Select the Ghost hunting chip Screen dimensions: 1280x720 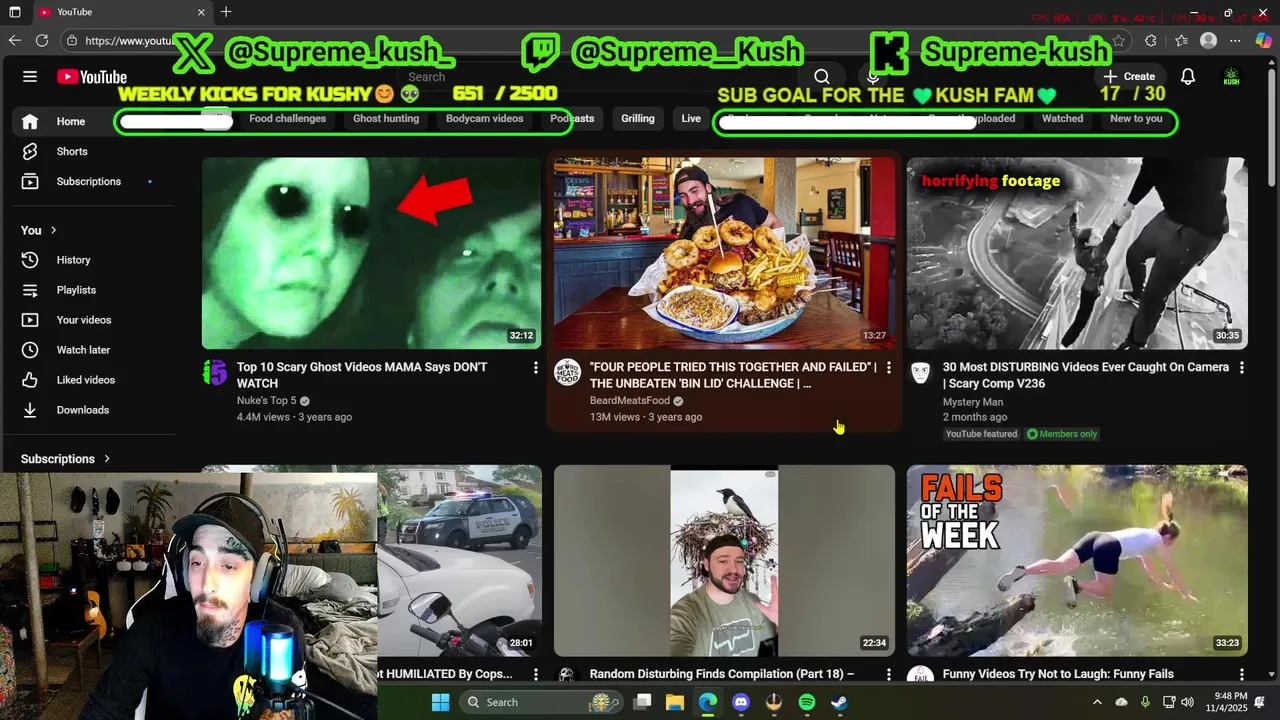pyautogui.click(x=386, y=119)
